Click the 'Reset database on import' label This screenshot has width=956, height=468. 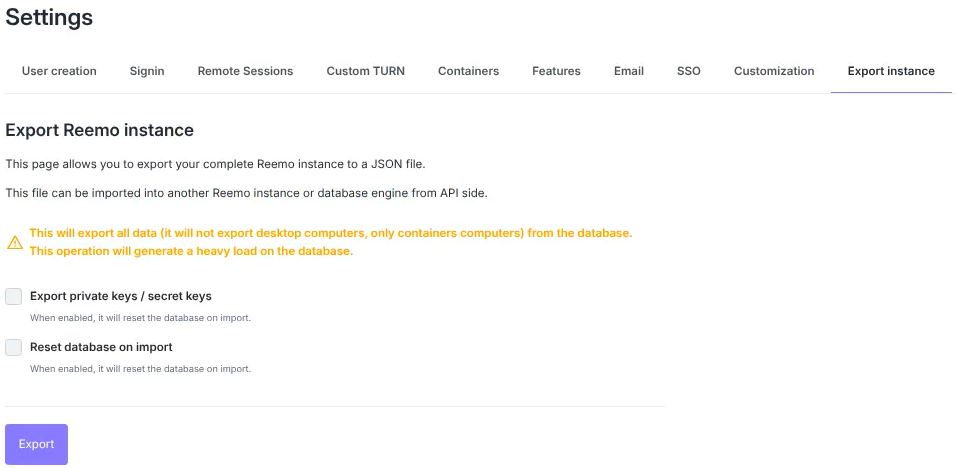(101, 347)
